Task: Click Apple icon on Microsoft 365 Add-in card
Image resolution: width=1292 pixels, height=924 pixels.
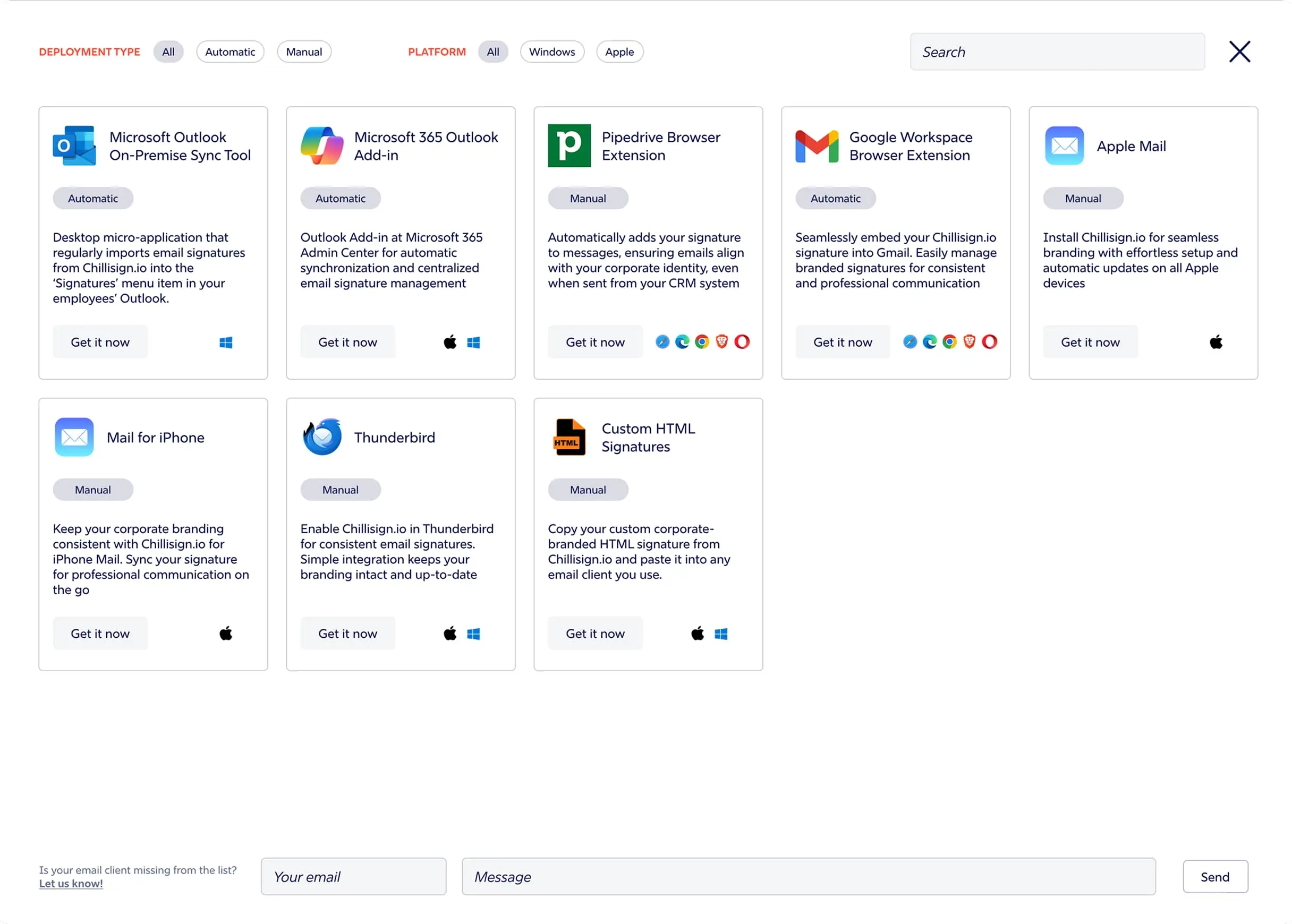Action: pyautogui.click(x=449, y=342)
